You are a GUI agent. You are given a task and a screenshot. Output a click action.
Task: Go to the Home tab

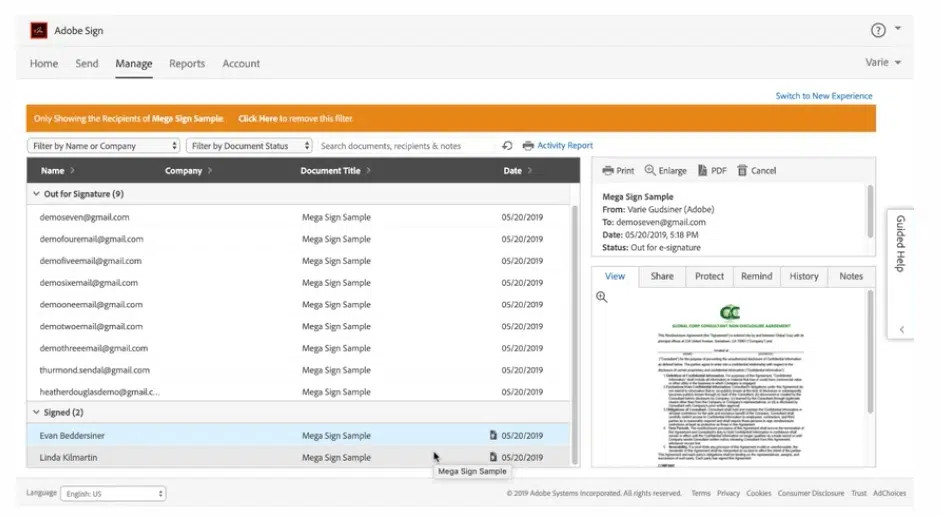point(44,63)
